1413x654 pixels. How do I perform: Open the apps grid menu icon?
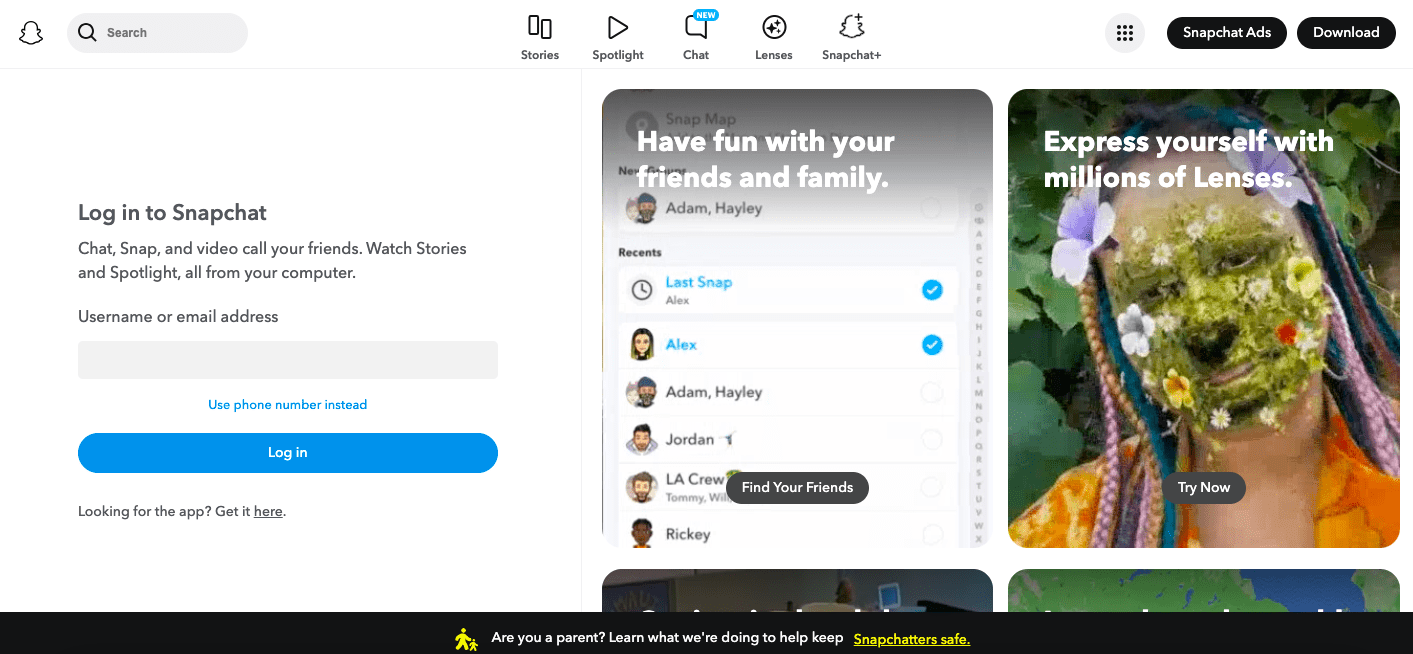(x=1124, y=33)
